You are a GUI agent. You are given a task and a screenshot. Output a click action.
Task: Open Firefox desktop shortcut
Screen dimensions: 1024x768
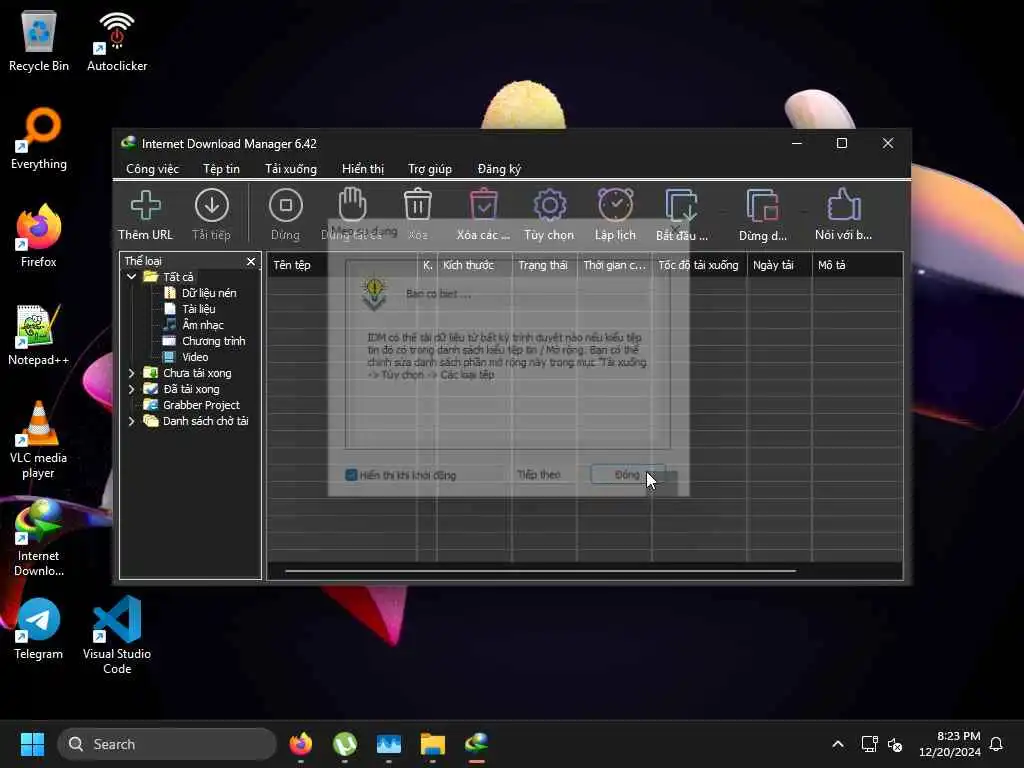click(x=39, y=236)
